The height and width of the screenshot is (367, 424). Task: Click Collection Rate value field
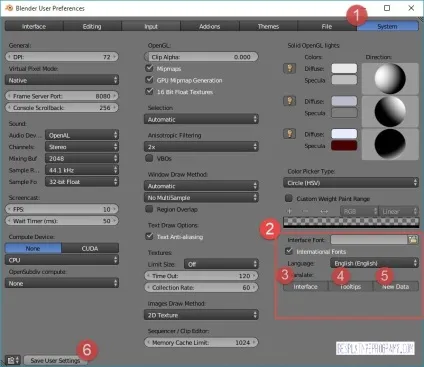coord(201,287)
